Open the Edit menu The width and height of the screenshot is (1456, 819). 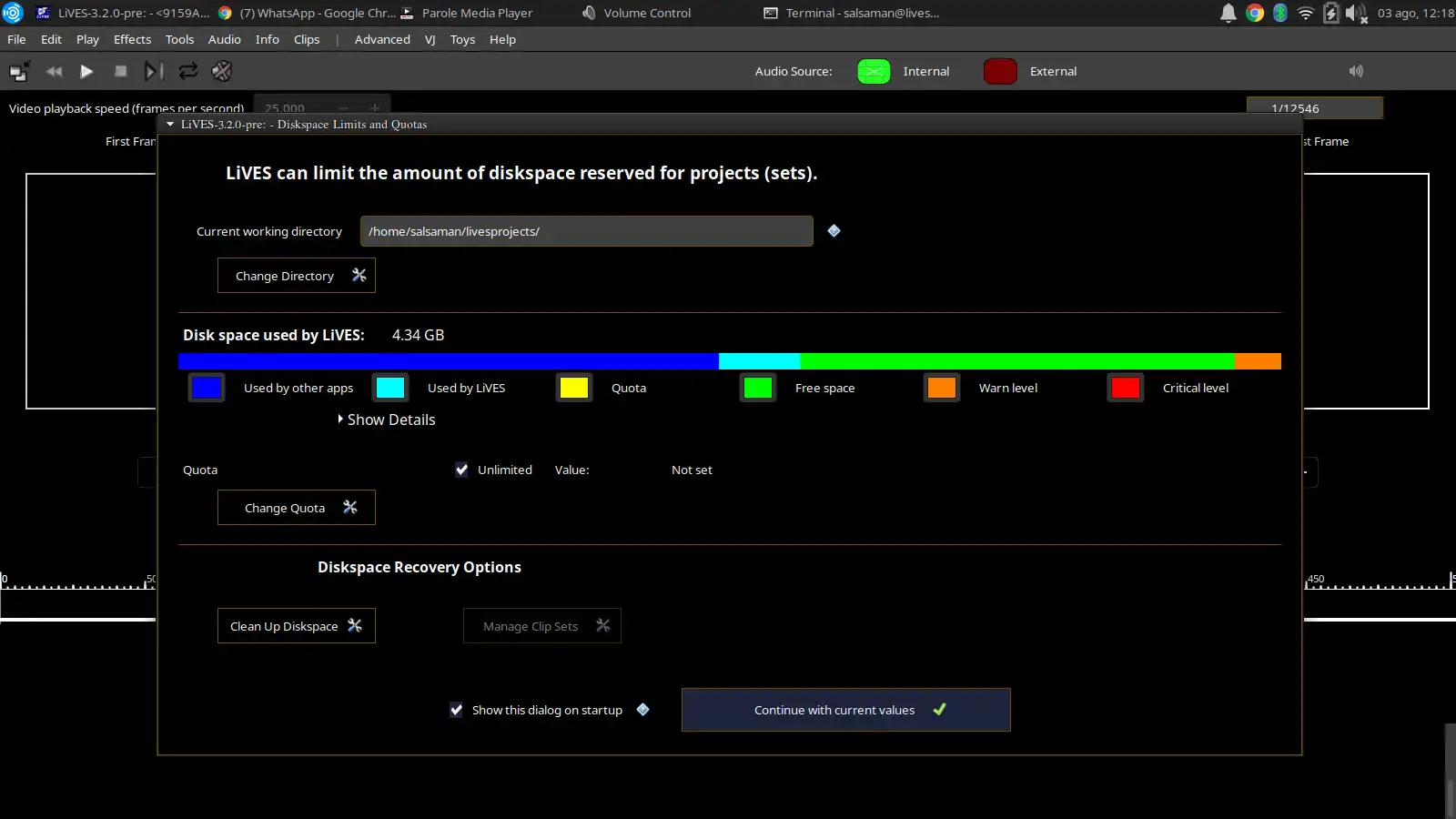[51, 39]
